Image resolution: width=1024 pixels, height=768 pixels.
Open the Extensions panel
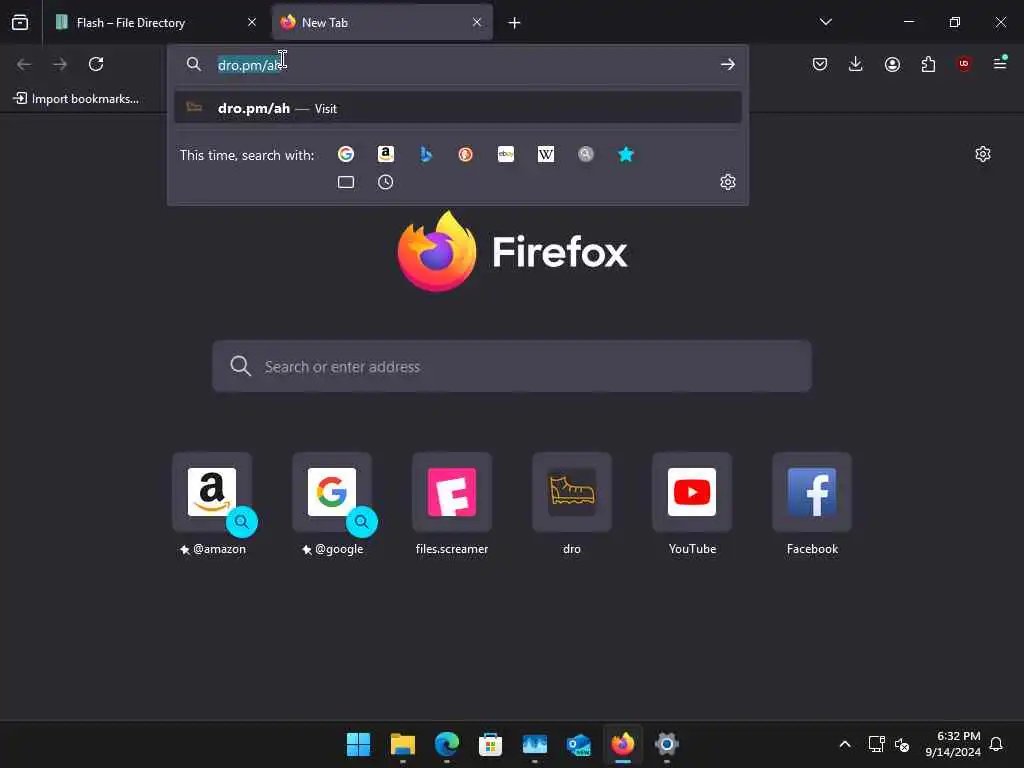[928, 64]
